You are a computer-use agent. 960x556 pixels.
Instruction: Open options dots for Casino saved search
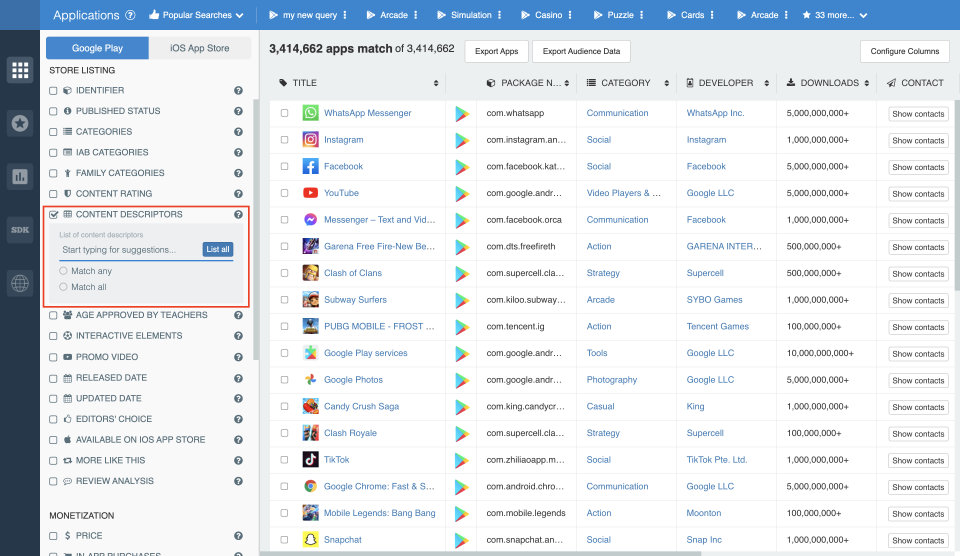[x=570, y=15]
